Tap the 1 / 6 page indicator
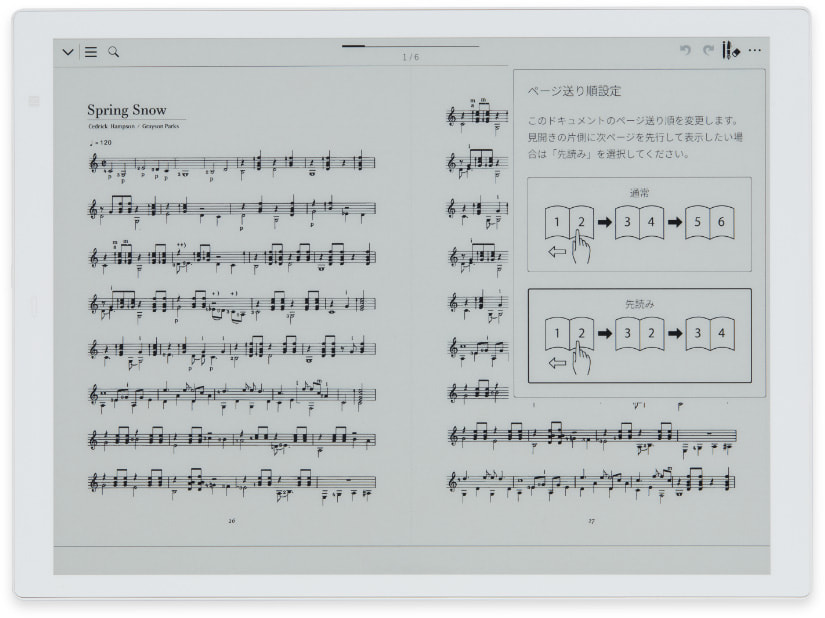Viewport: 825px width, 618px height. [410, 57]
